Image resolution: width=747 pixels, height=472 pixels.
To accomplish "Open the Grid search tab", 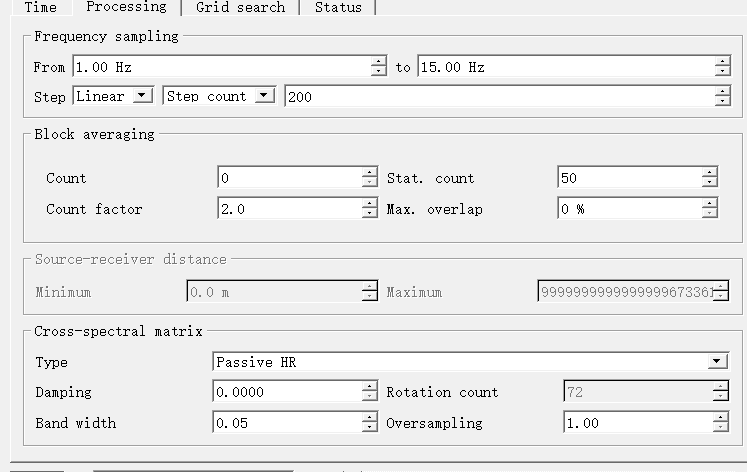I will (x=240, y=7).
